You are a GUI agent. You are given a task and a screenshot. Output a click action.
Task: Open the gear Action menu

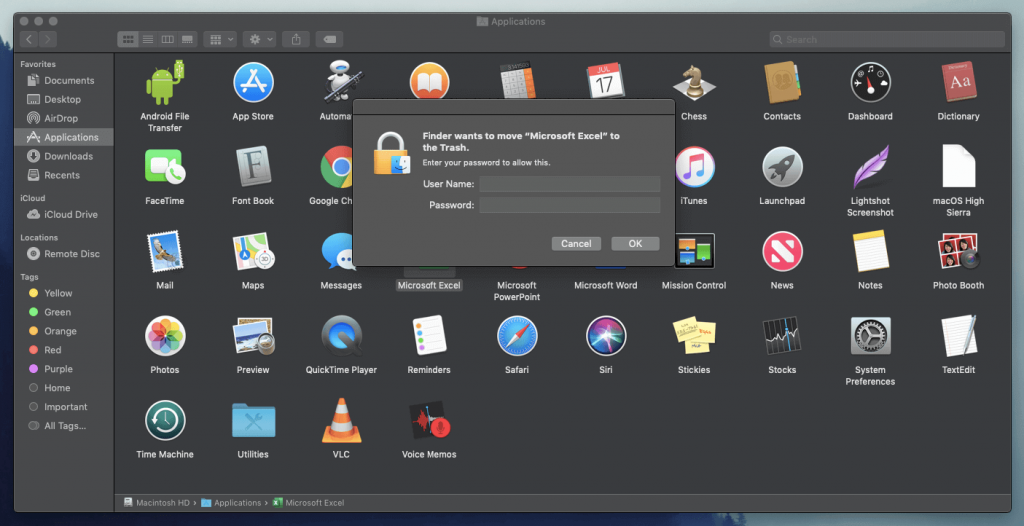(259, 39)
